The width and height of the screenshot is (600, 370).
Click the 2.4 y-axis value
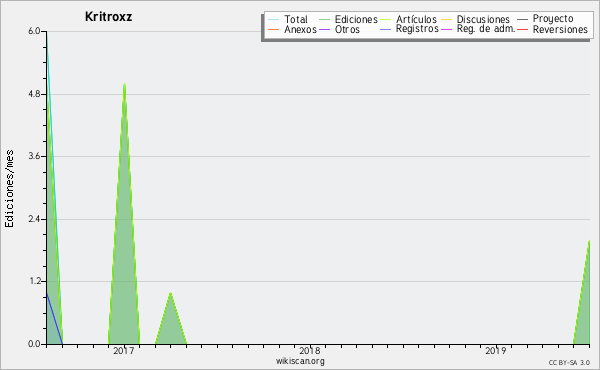tap(34, 219)
